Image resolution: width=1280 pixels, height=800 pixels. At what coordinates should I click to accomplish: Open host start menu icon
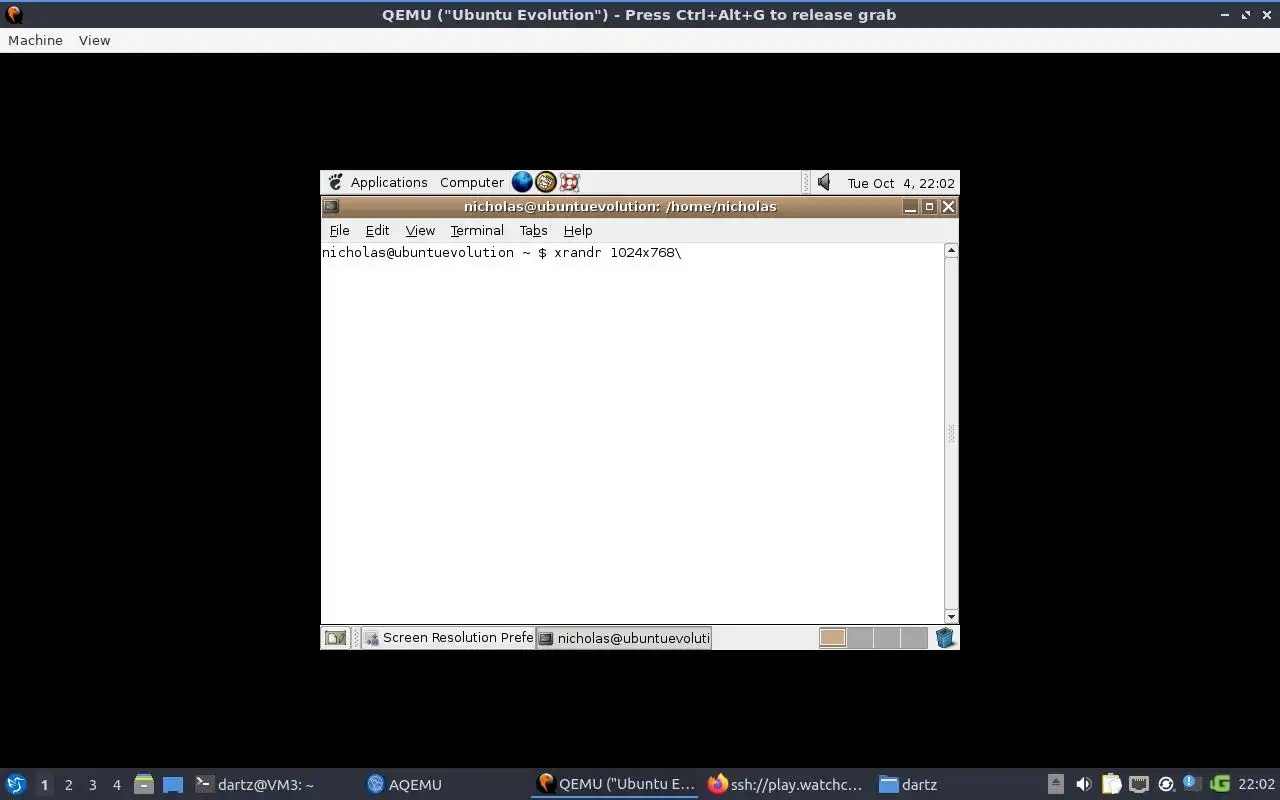click(x=16, y=784)
